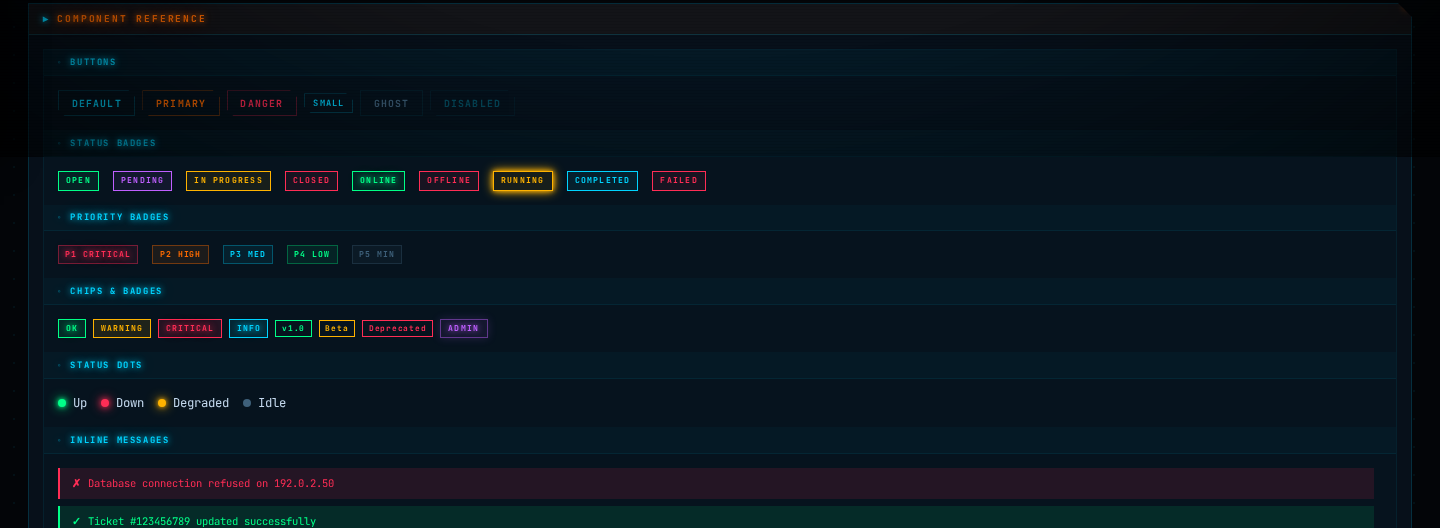
Task: Click the Deprecated chip
Action: 397,328
